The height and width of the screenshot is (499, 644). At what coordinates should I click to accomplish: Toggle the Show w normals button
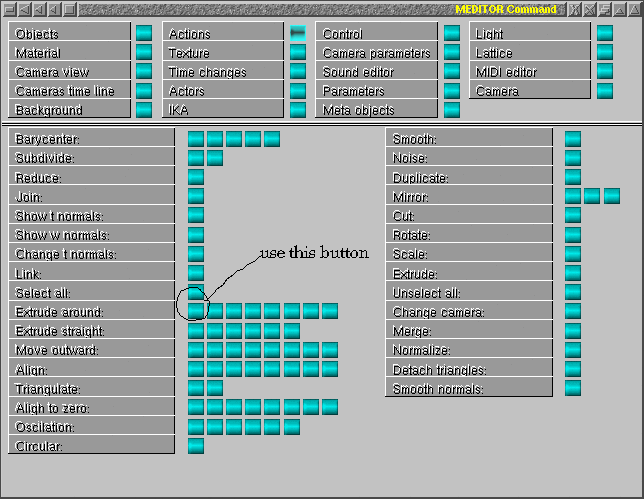[196, 235]
